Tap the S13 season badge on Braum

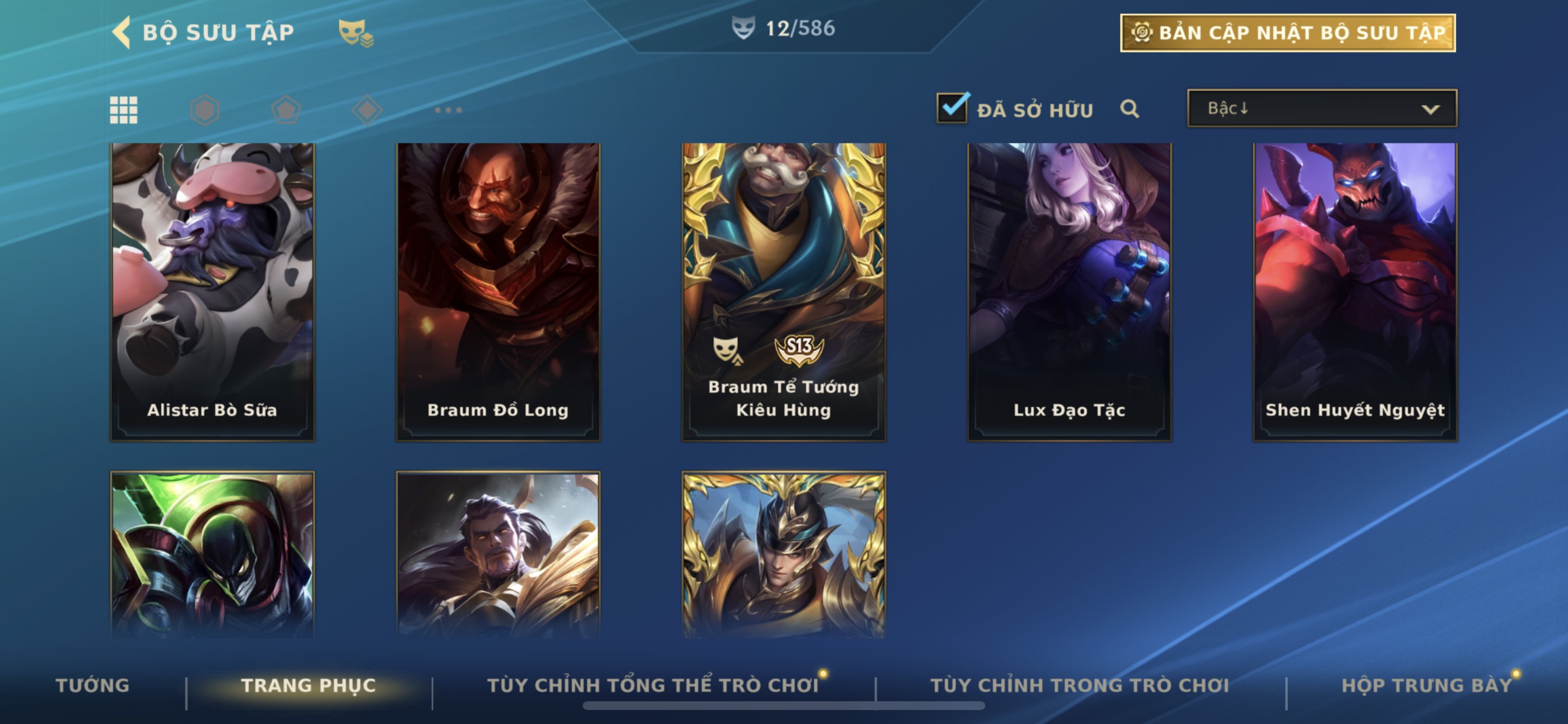click(x=799, y=350)
